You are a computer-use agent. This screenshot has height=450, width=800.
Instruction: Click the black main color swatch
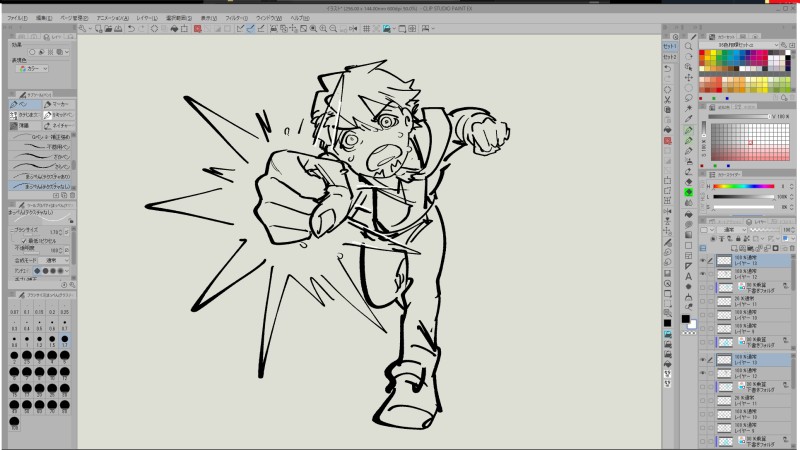[x=686, y=319]
